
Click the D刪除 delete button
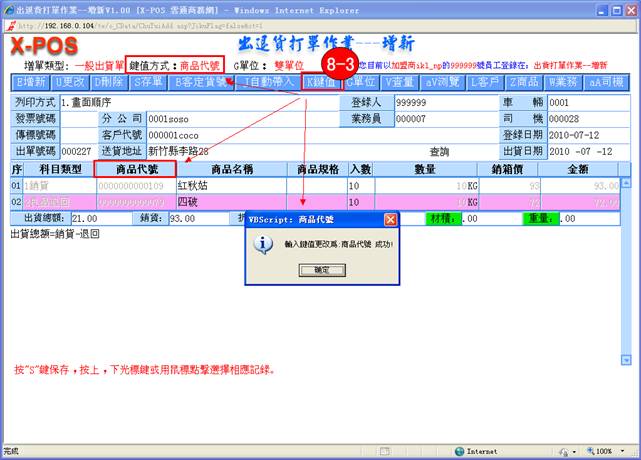click(x=110, y=82)
